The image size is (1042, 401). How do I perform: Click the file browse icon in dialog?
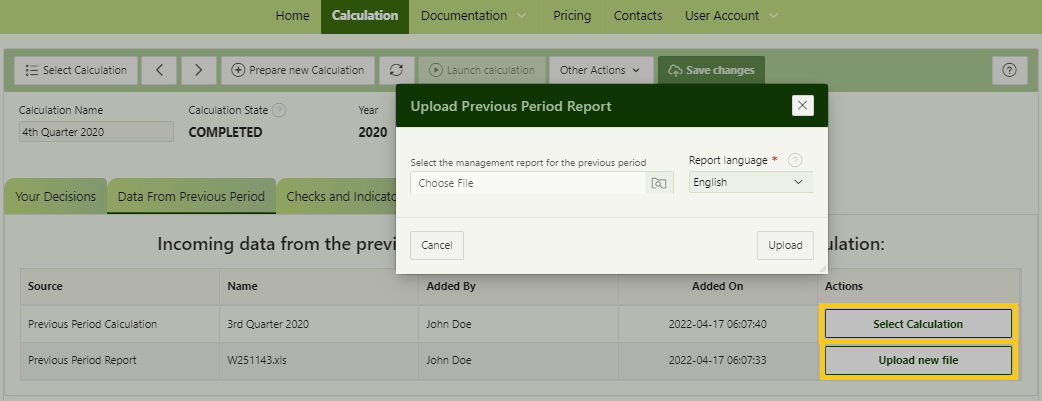tap(659, 183)
